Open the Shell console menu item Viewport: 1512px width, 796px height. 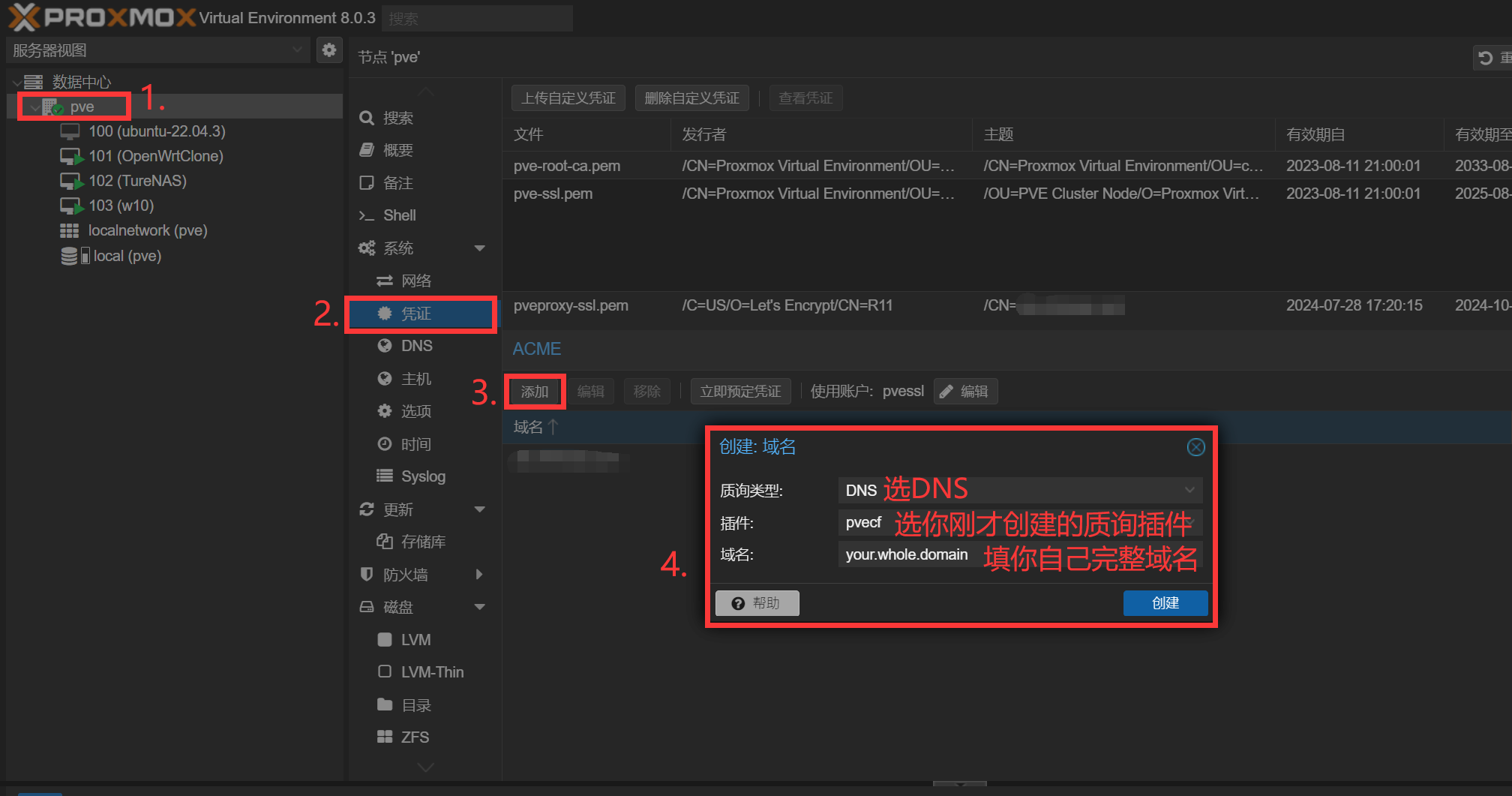tap(399, 215)
